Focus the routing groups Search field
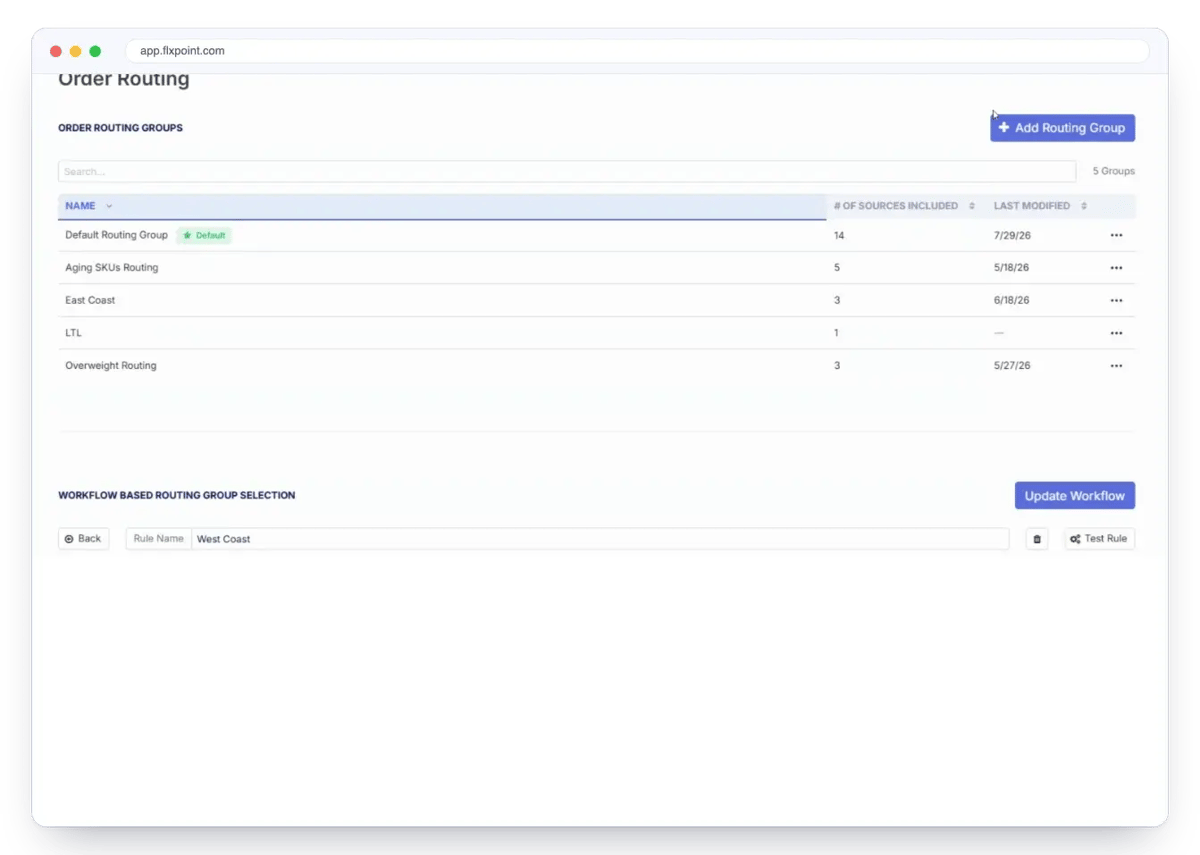1200x855 pixels. pos(567,171)
